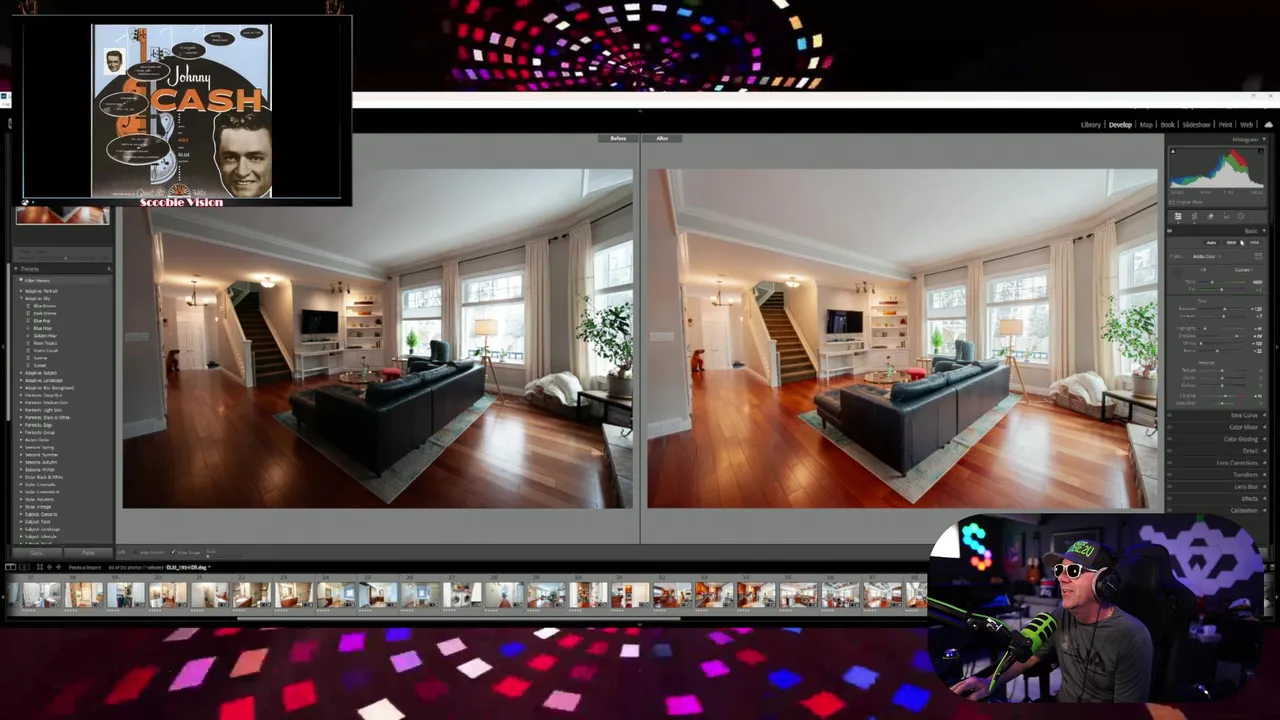Screen dimensions: 1280x720
Task: Select the Red Eye correction tool
Action: [1226, 216]
